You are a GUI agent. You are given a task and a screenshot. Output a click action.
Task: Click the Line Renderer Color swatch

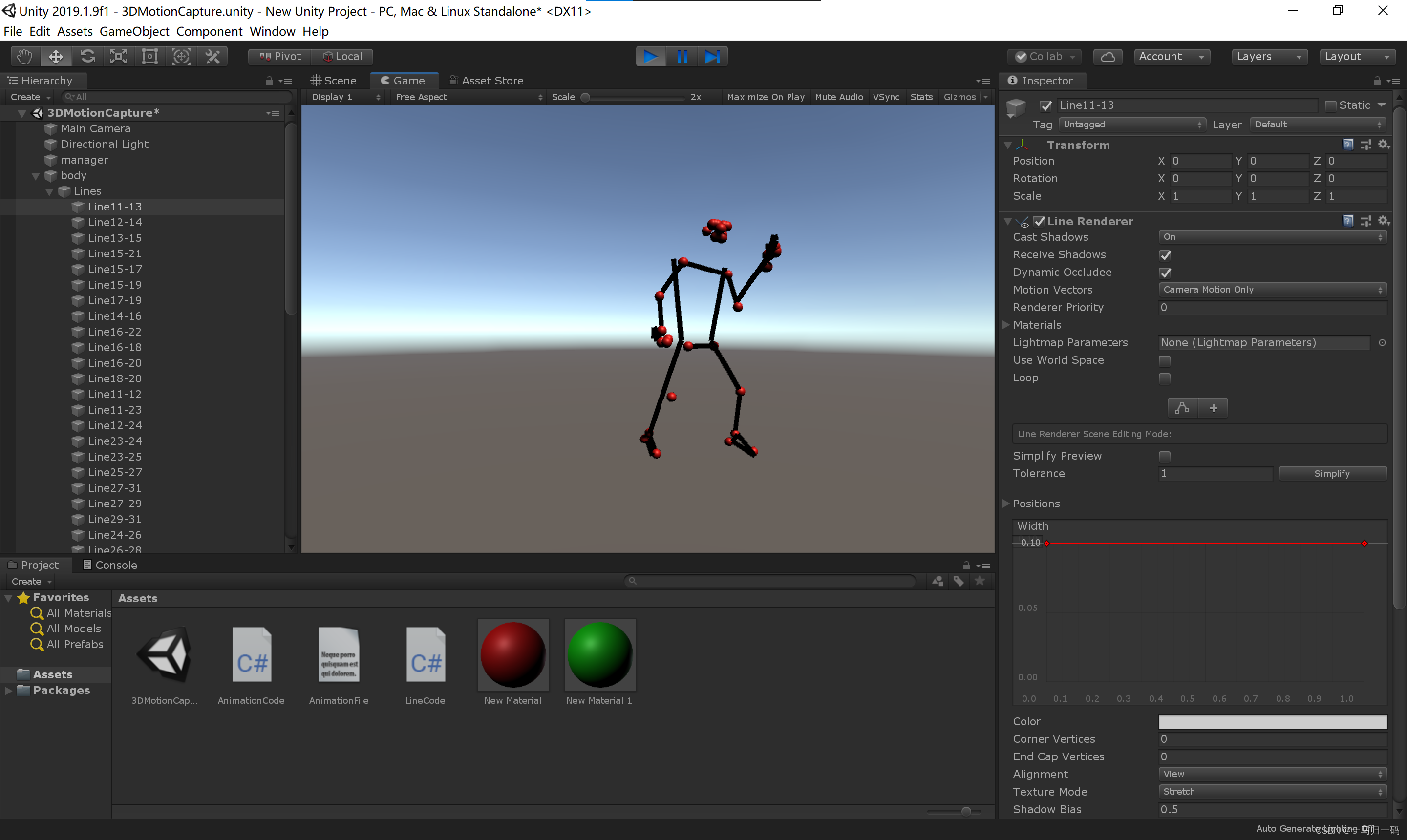pyautogui.click(x=1272, y=722)
